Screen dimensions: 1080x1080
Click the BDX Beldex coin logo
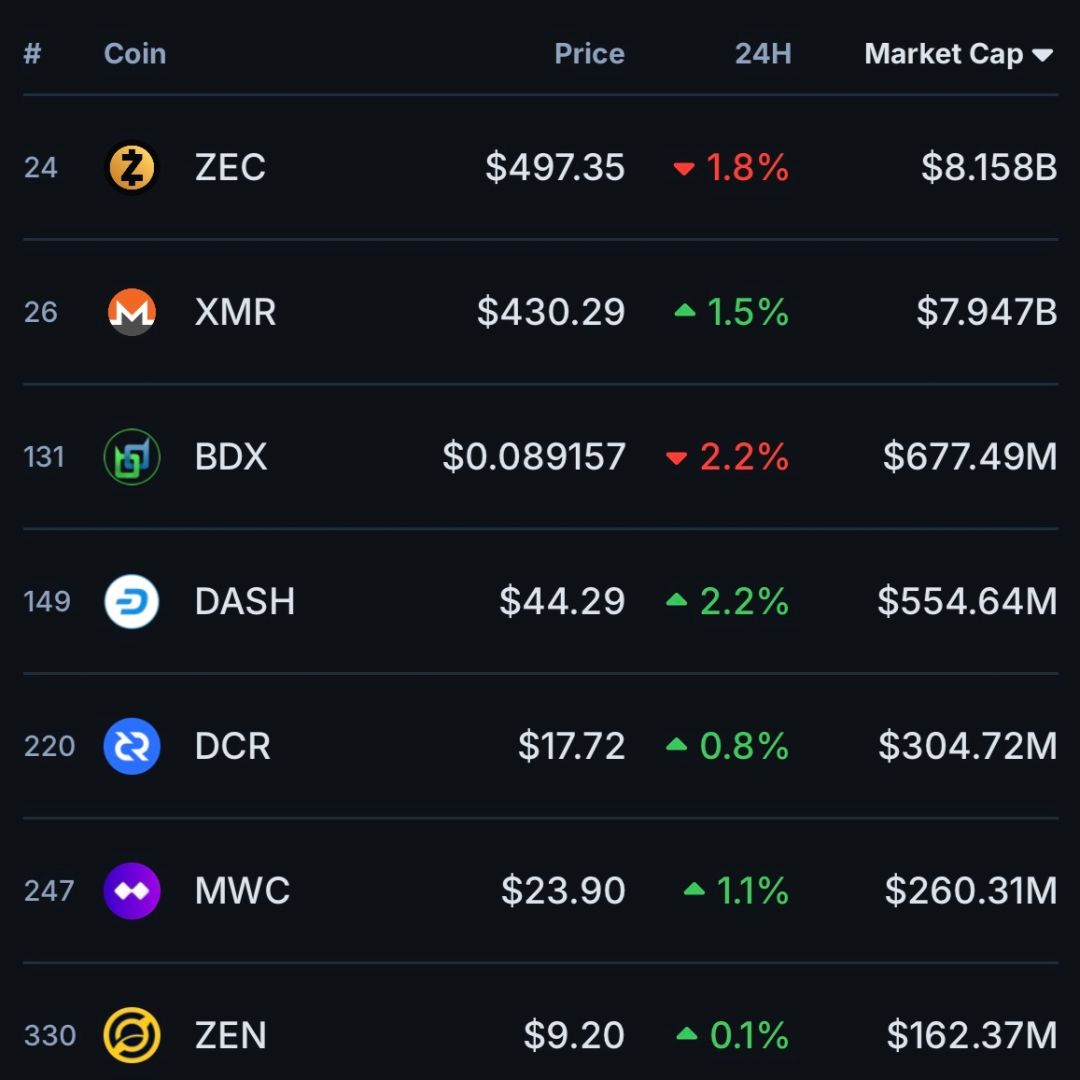131,456
